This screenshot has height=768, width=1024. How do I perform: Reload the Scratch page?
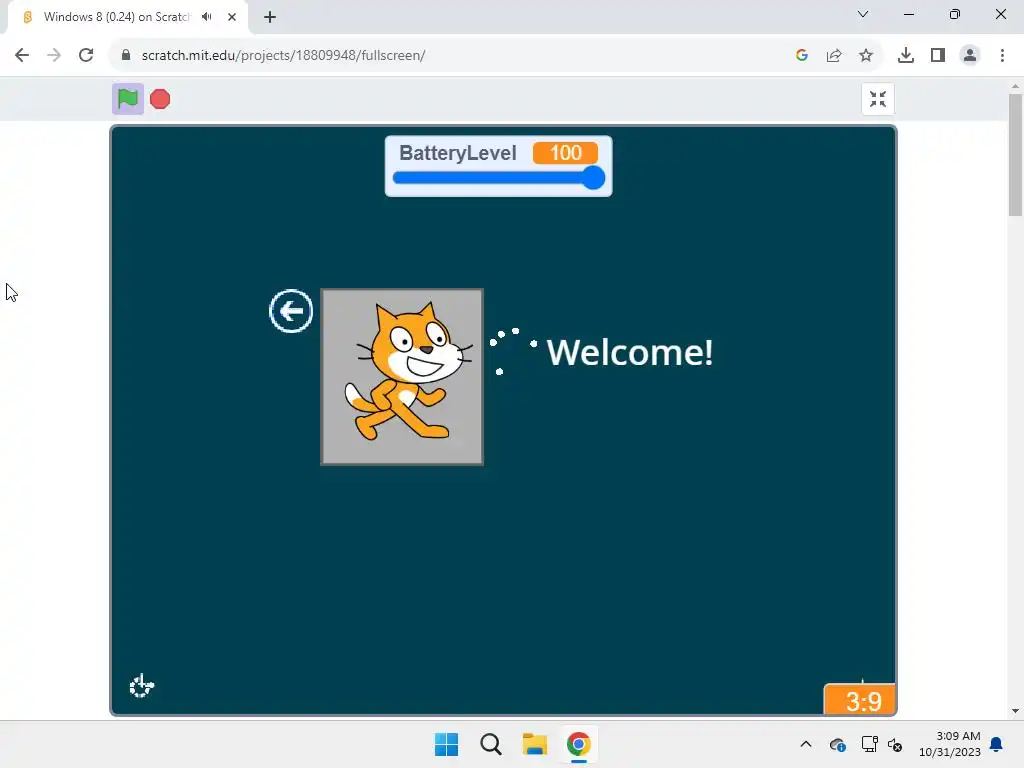pos(86,56)
